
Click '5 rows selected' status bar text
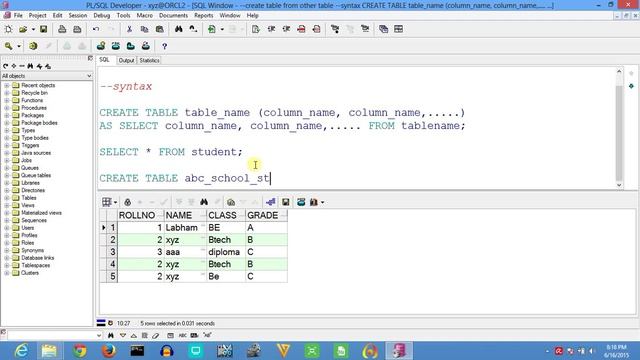178,323
